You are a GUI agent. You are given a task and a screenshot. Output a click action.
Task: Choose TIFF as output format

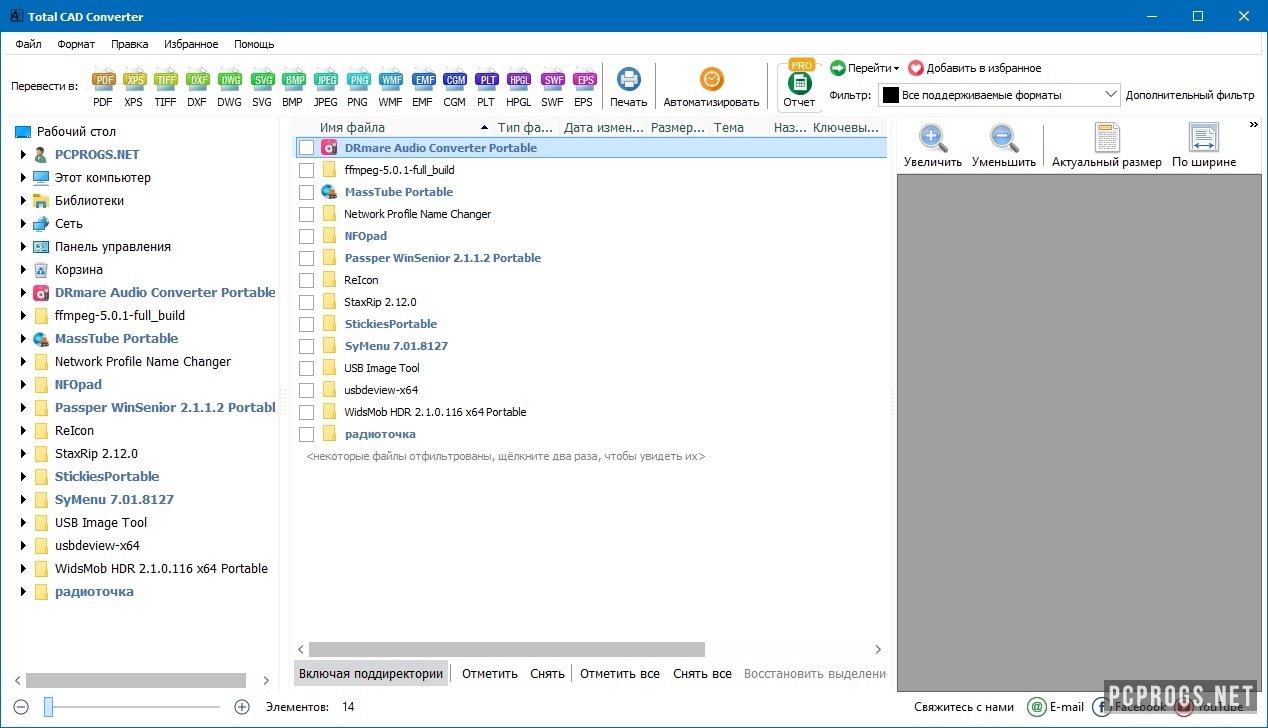pos(166,88)
